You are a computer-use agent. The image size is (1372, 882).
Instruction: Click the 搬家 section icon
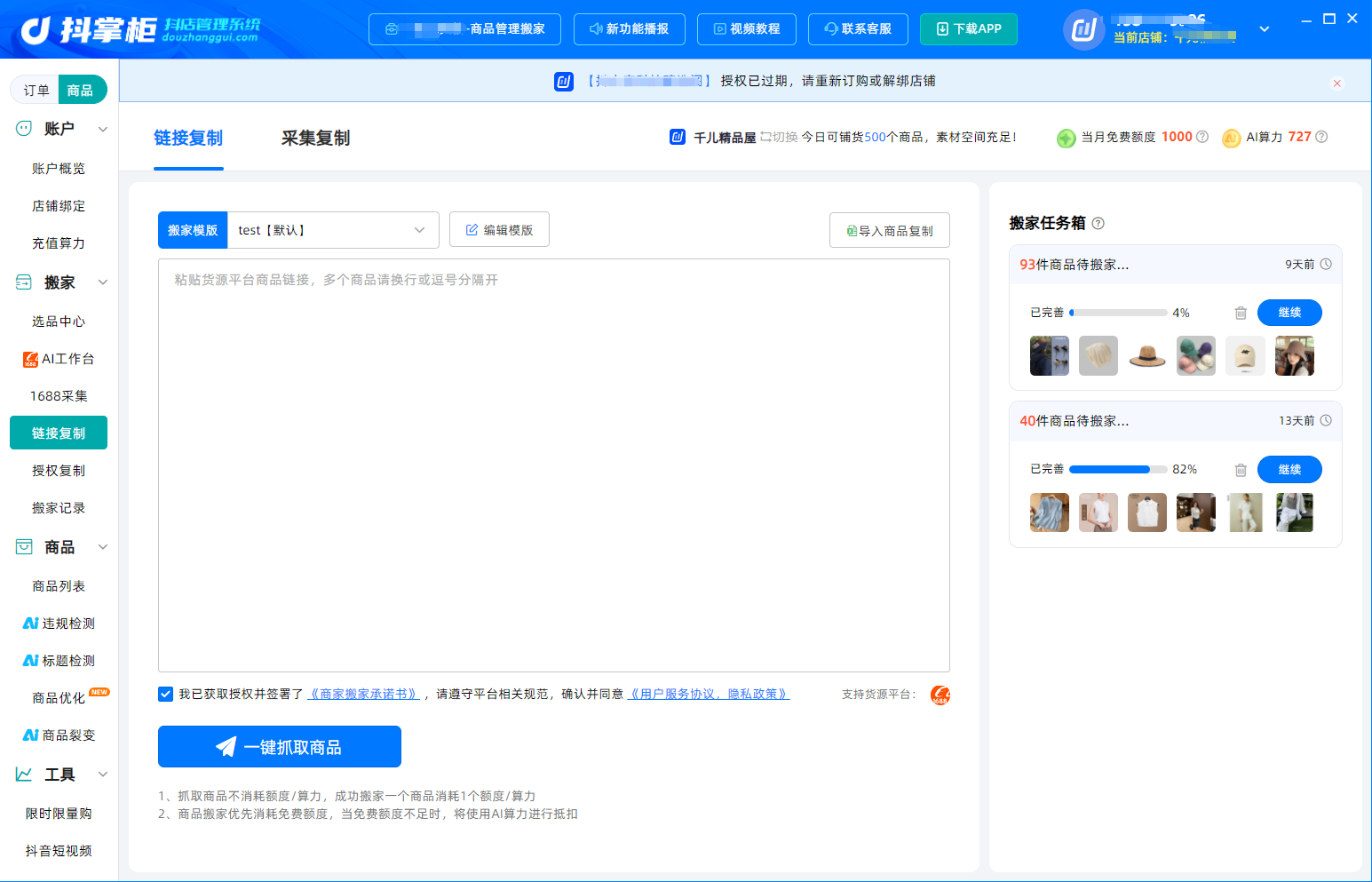pyautogui.click(x=24, y=282)
